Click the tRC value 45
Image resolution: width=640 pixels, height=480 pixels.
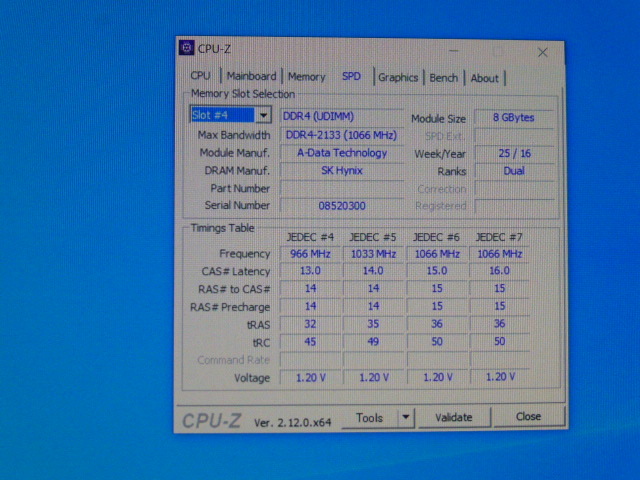[310, 342]
